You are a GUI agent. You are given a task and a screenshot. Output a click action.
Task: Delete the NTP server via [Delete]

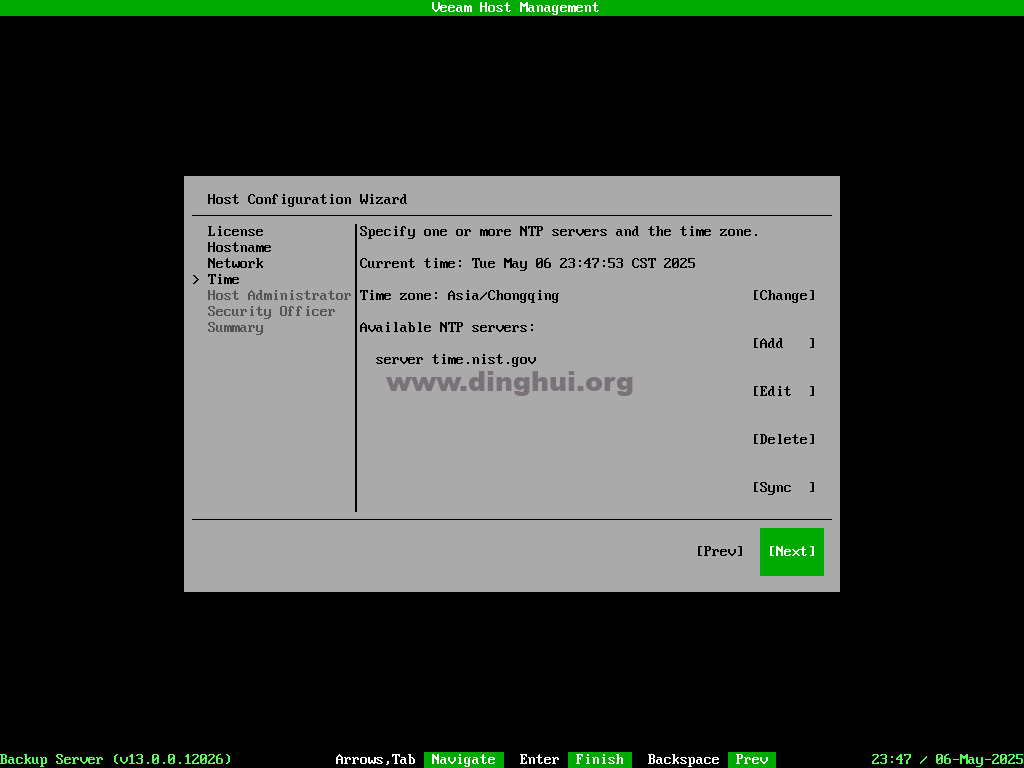pos(784,440)
